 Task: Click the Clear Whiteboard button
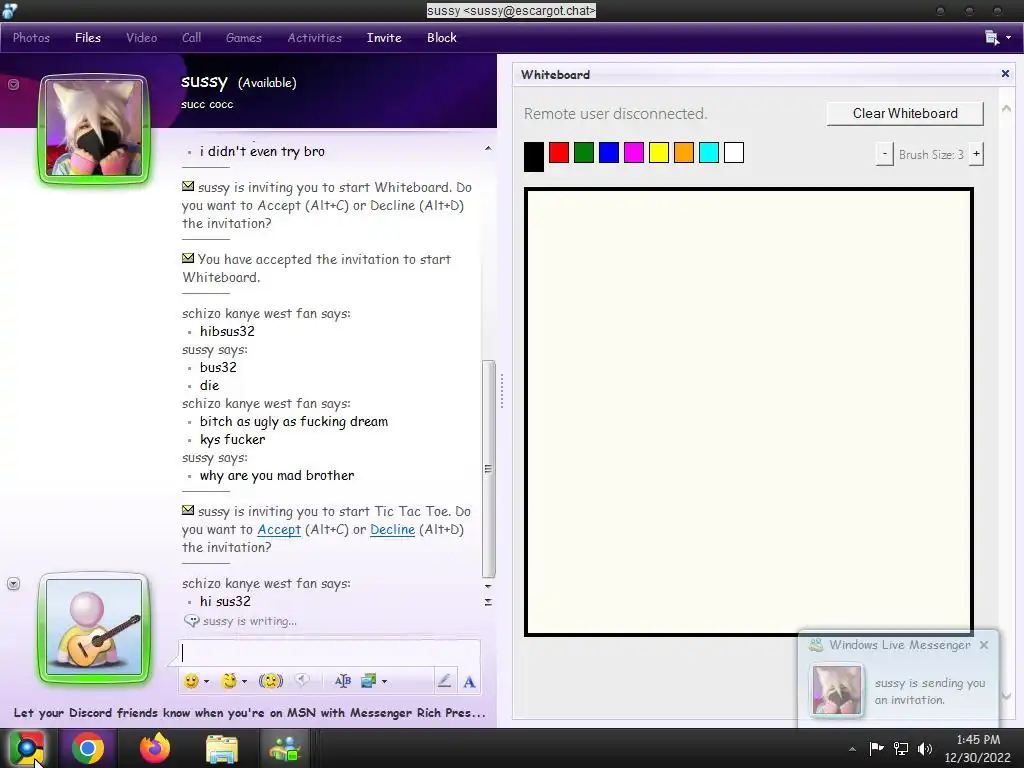[905, 114]
